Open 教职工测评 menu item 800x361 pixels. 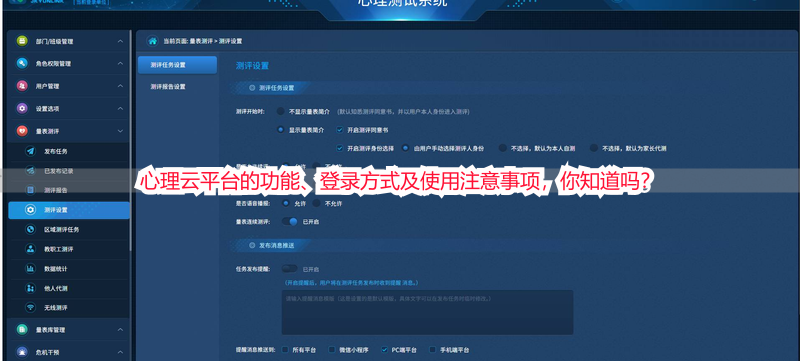tap(69, 249)
